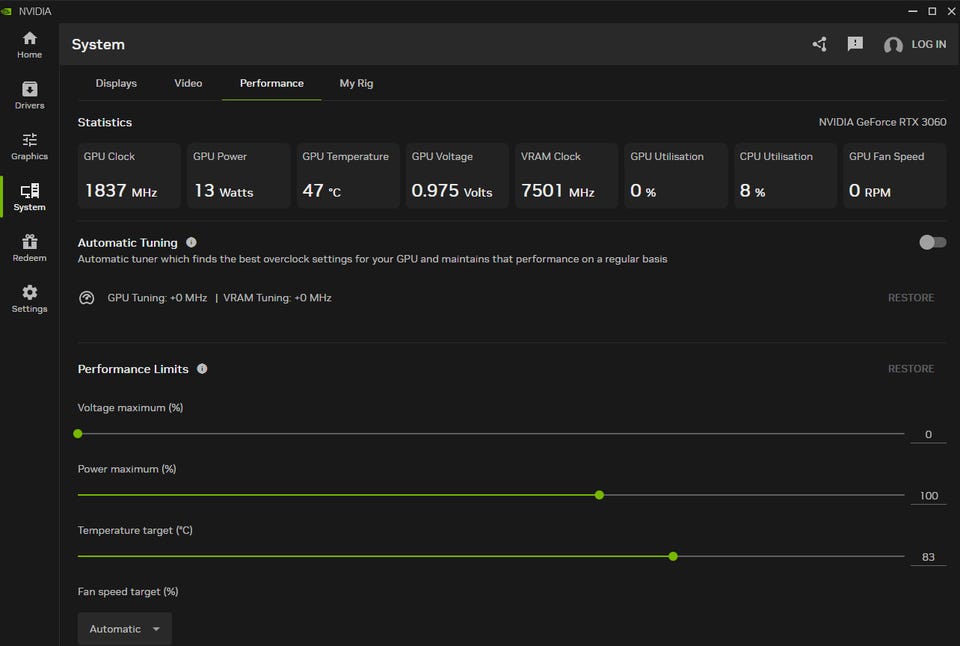The width and height of the screenshot is (960, 646).
Task: Open Settings gear in sidebar
Action: point(29,298)
